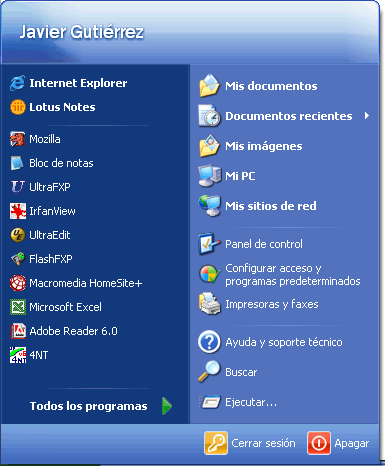Viewport: 385px width, 466px height.
Task: Click user name Javier Gutiérrez
Action: tap(82, 32)
